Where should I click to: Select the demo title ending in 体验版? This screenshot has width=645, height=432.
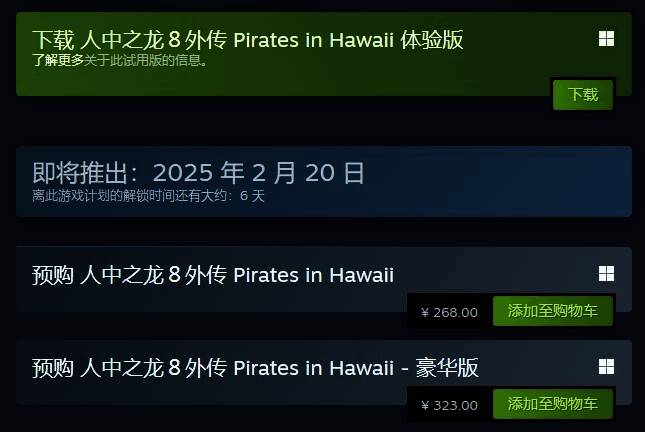[248, 40]
